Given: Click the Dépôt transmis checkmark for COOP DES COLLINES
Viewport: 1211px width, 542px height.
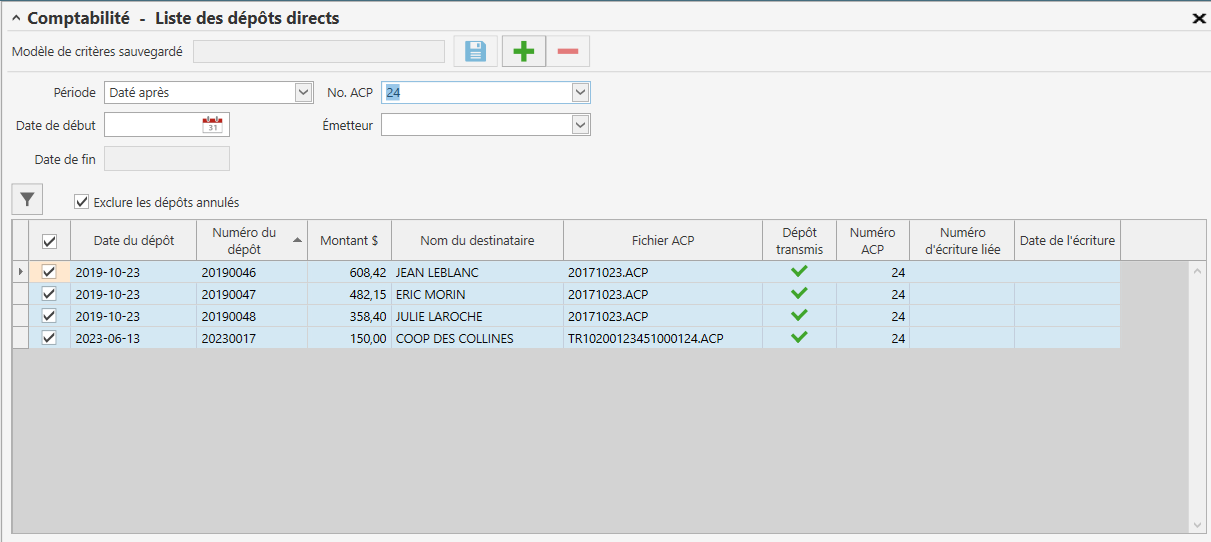Looking at the screenshot, I should (799, 337).
